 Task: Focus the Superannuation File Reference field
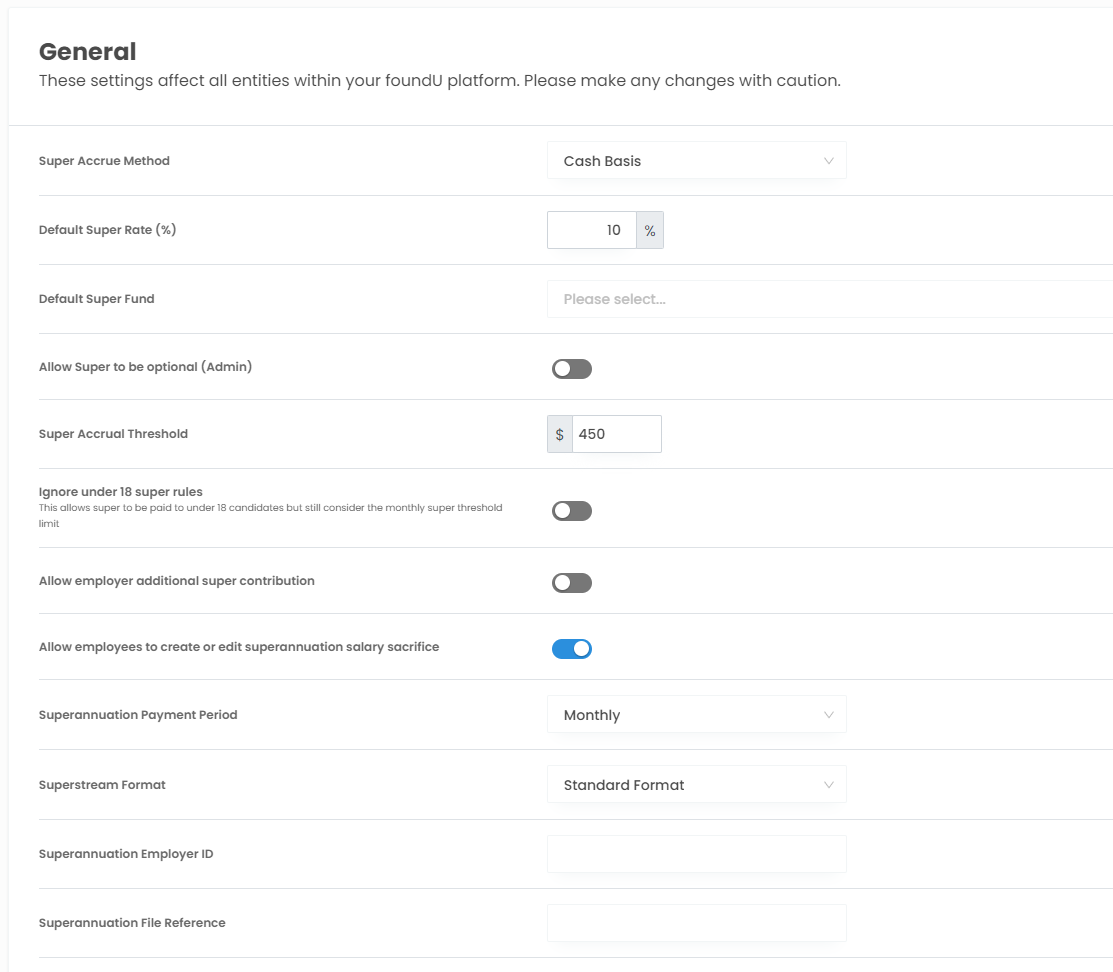696,923
